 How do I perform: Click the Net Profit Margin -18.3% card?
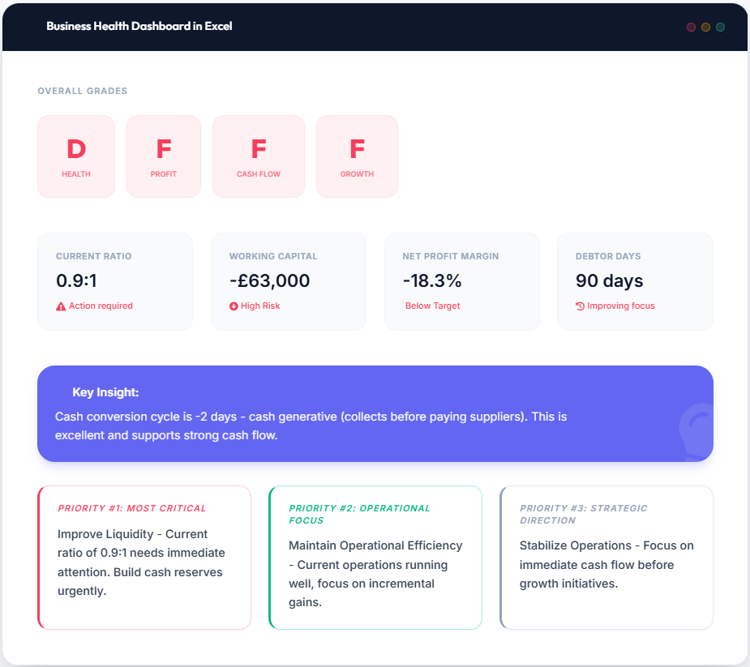(x=462, y=281)
